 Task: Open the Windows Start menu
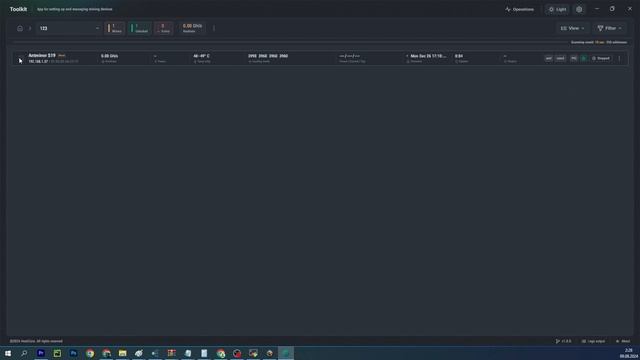click(8, 353)
